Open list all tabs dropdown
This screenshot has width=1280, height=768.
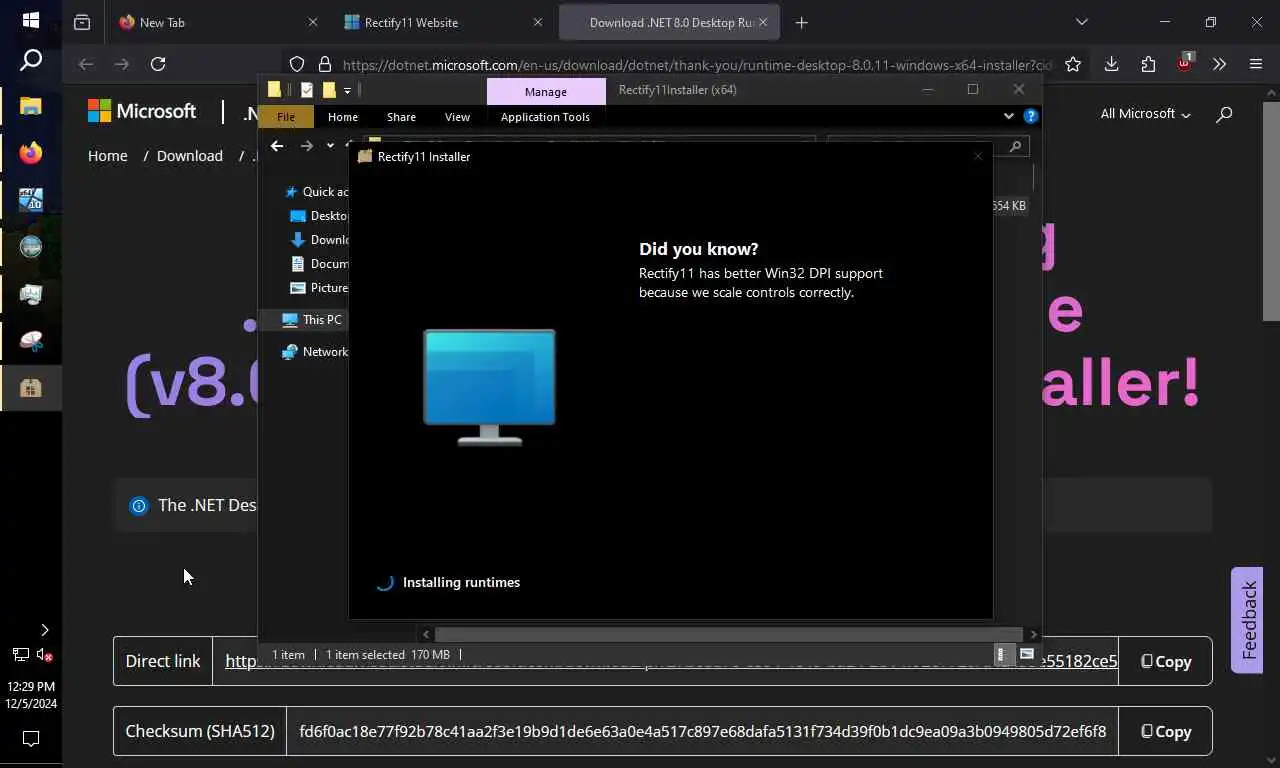[x=1081, y=22]
